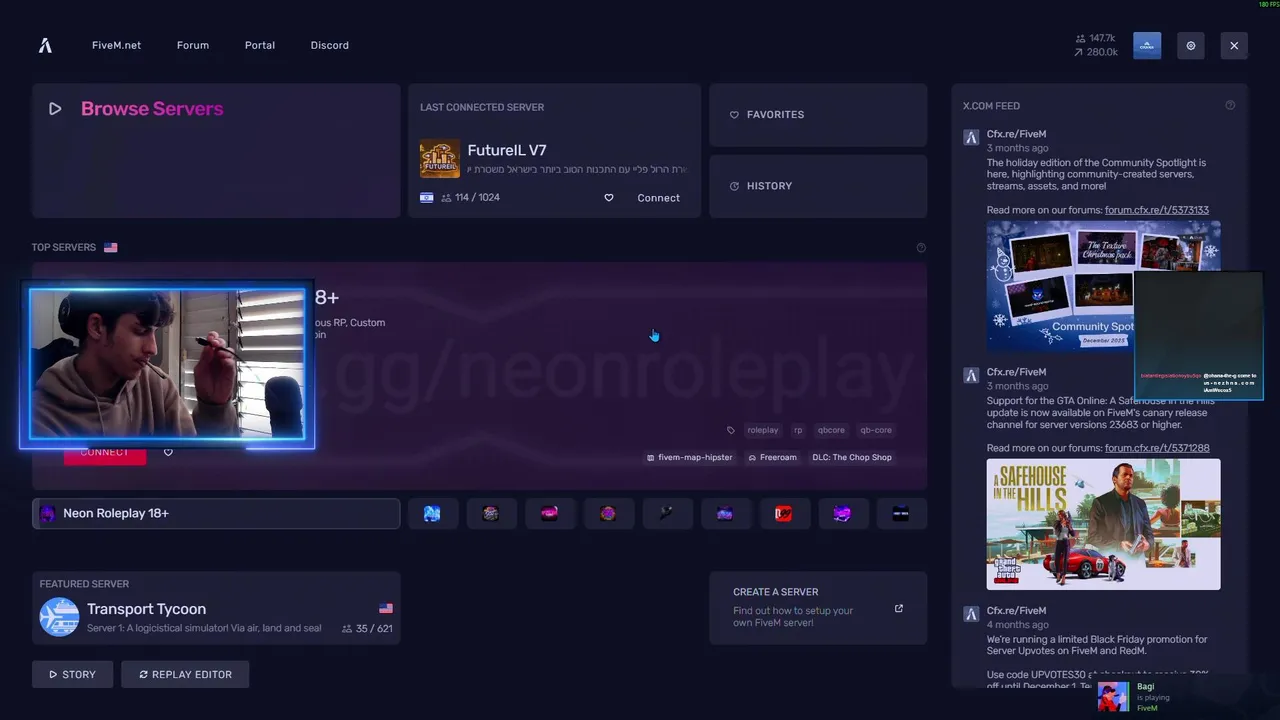Click the qbcore tag
1280x720 pixels.
coord(831,430)
